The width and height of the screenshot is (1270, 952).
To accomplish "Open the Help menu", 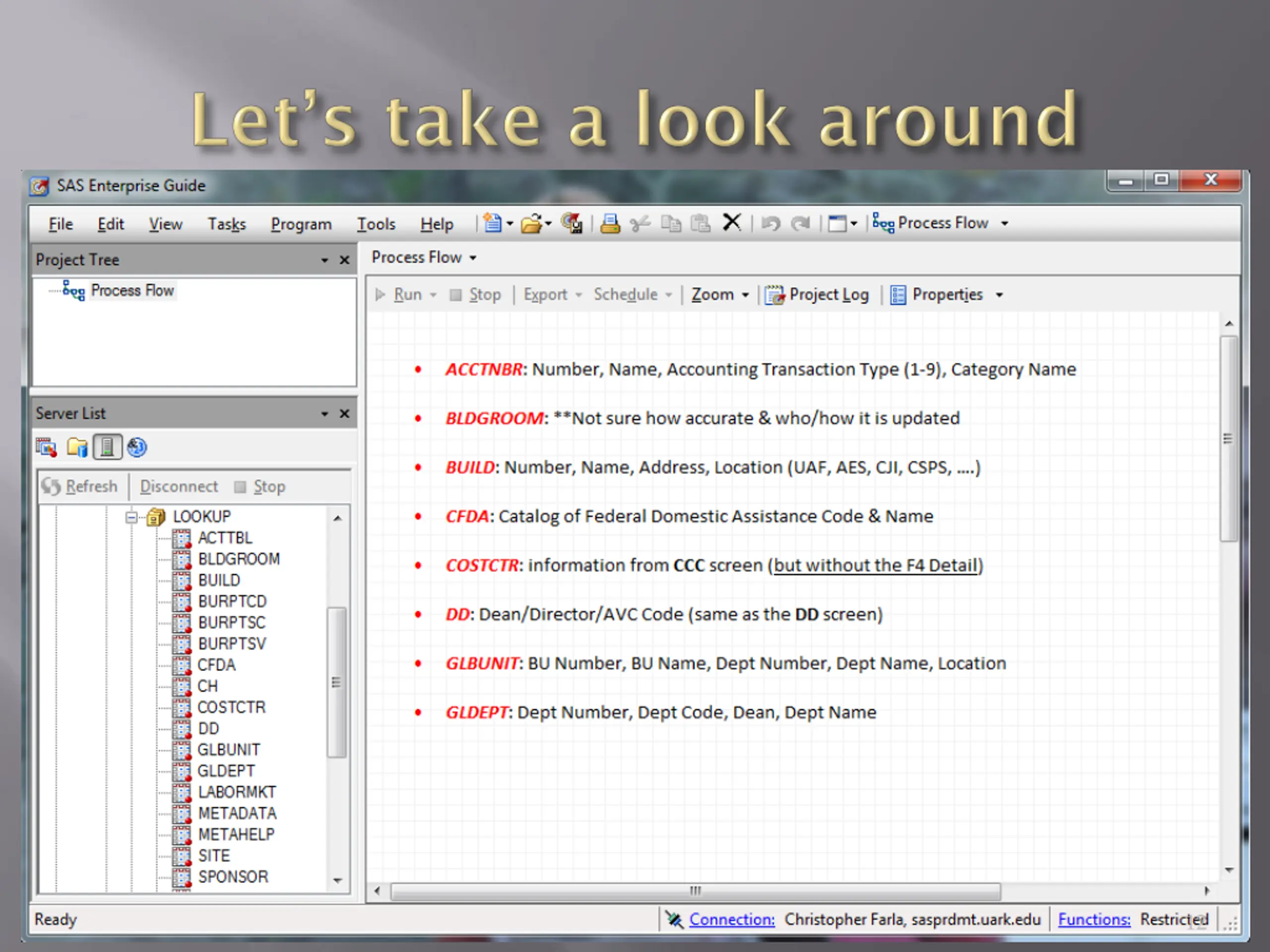I will pyautogui.click(x=437, y=225).
